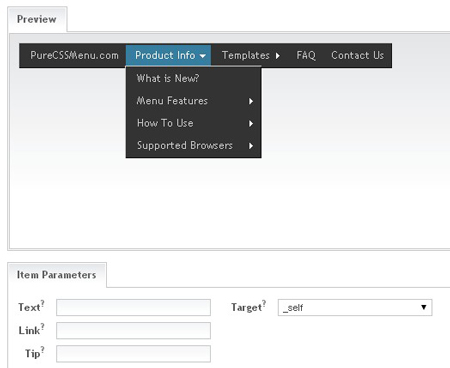Click the Tip label help question mark
The width and height of the screenshot is (450, 368).
[43, 349]
